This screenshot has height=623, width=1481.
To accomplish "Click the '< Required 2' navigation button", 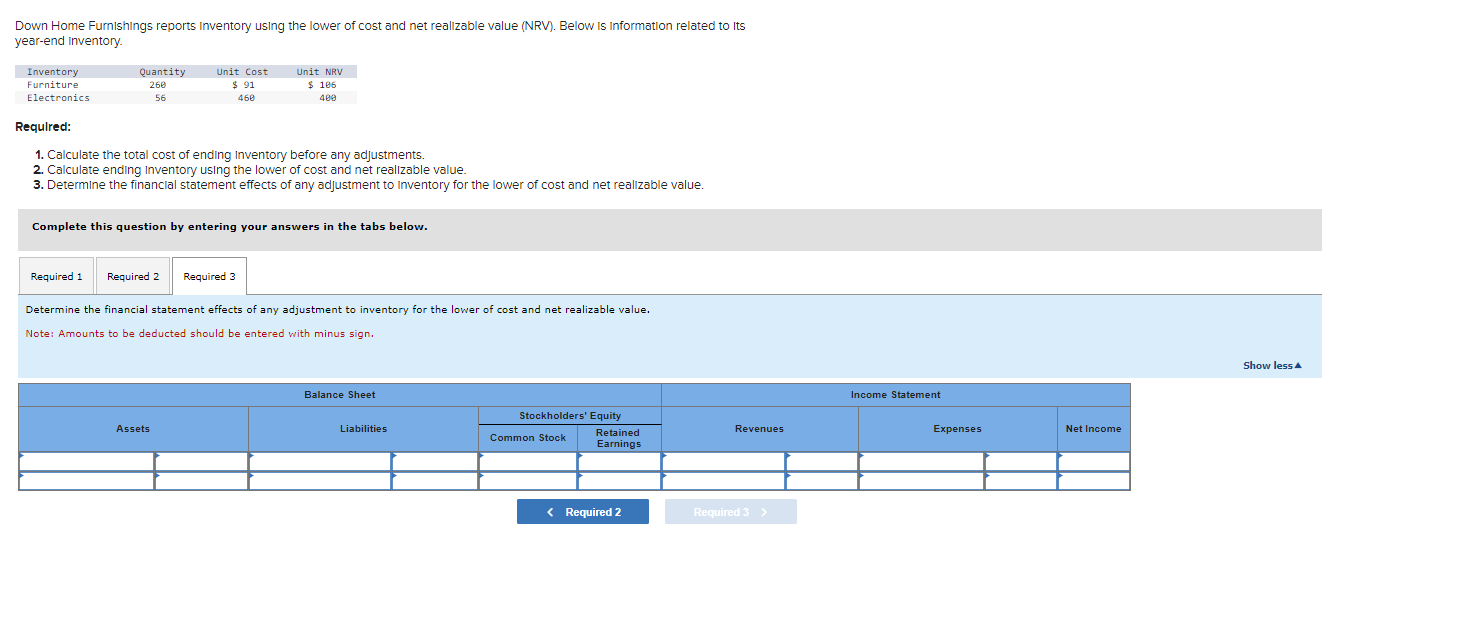I will coord(583,511).
